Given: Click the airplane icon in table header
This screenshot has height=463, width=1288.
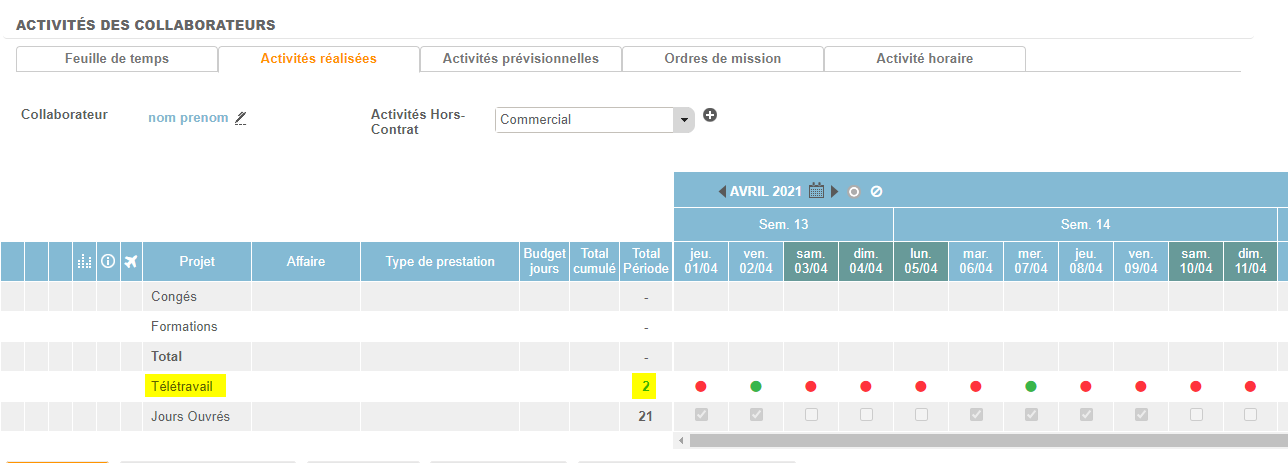Looking at the screenshot, I should coord(131,262).
